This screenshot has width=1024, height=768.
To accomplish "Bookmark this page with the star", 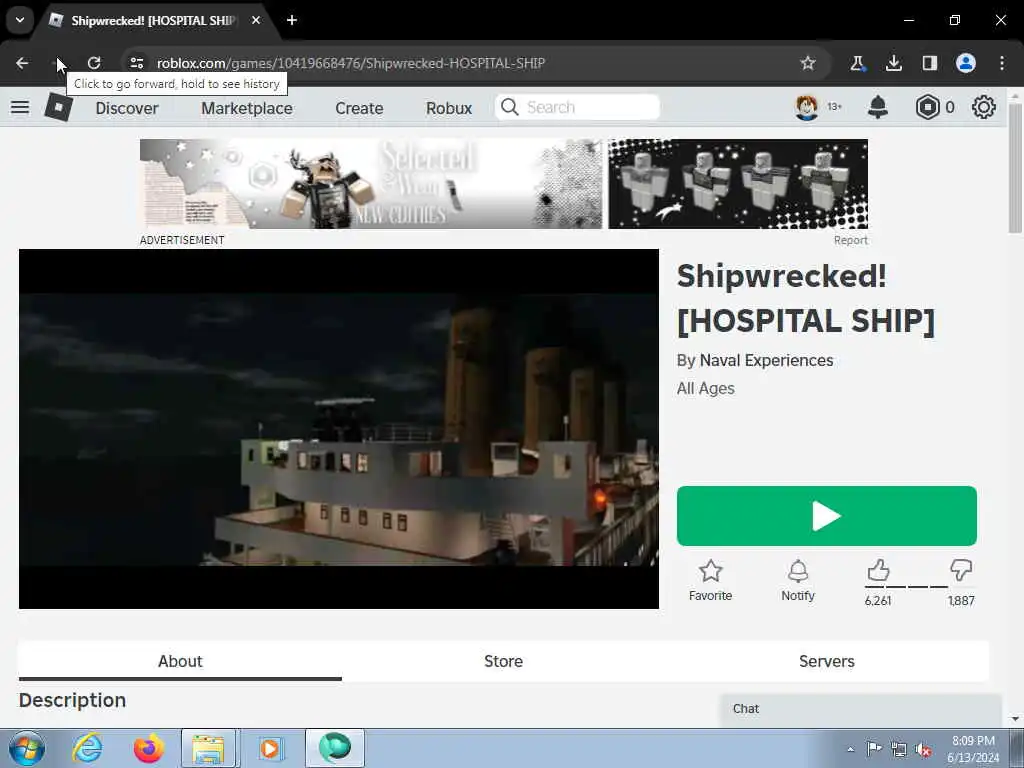I will pyautogui.click(x=808, y=63).
